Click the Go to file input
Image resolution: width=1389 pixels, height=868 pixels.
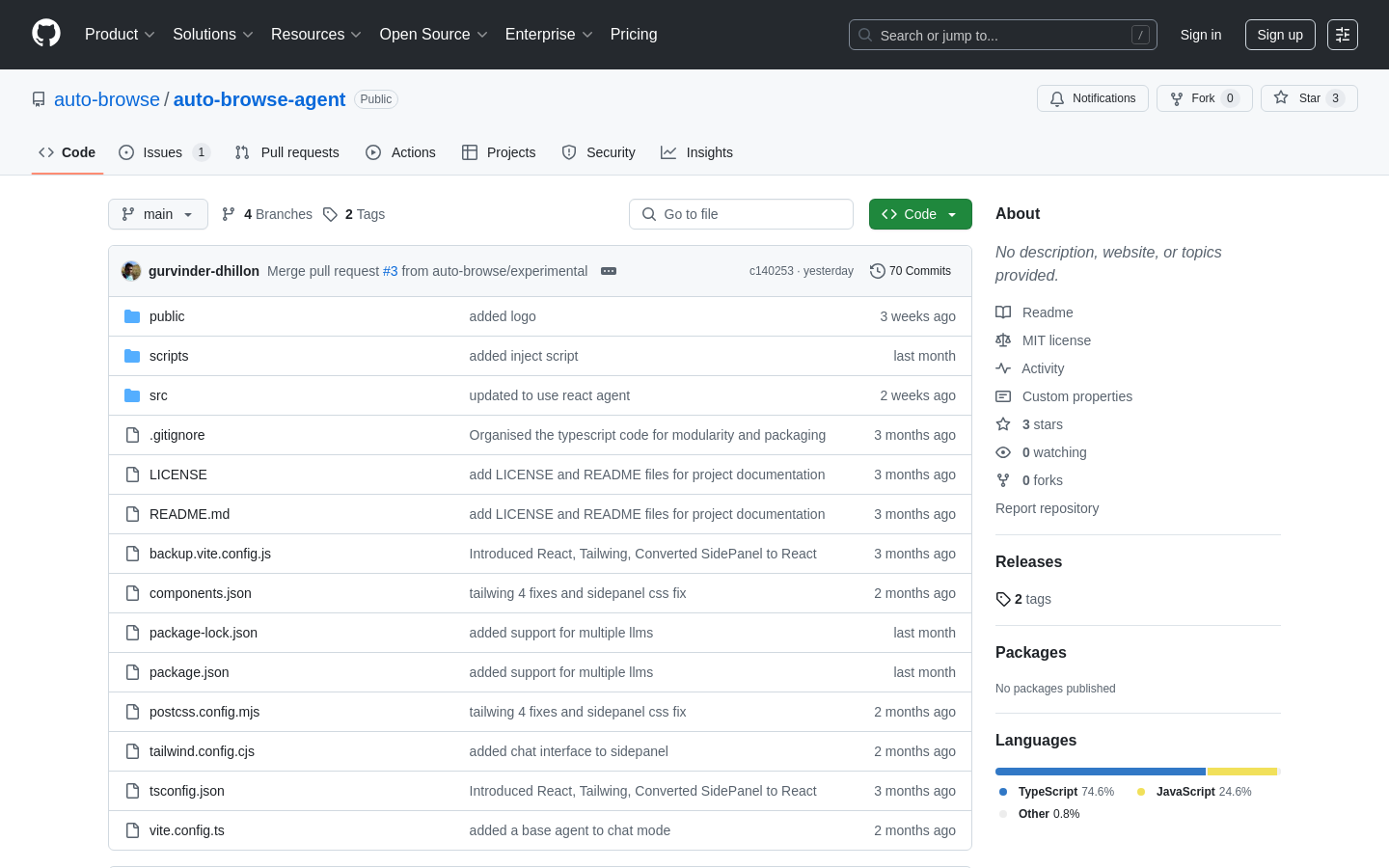741,214
